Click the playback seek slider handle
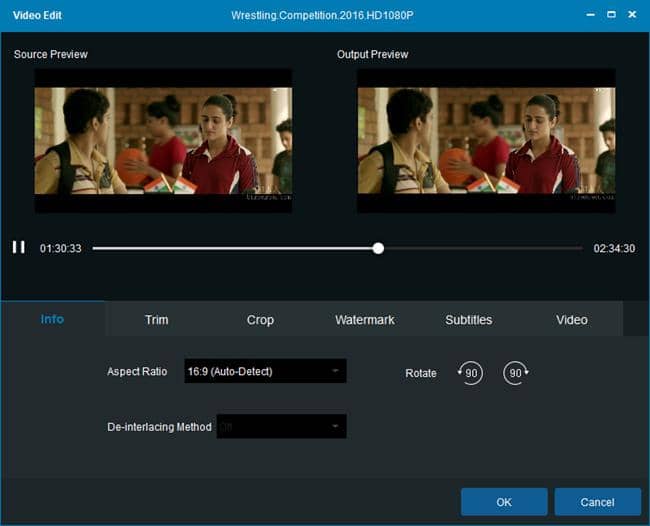Viewport: 650px width, 526px height. (378, 248)
